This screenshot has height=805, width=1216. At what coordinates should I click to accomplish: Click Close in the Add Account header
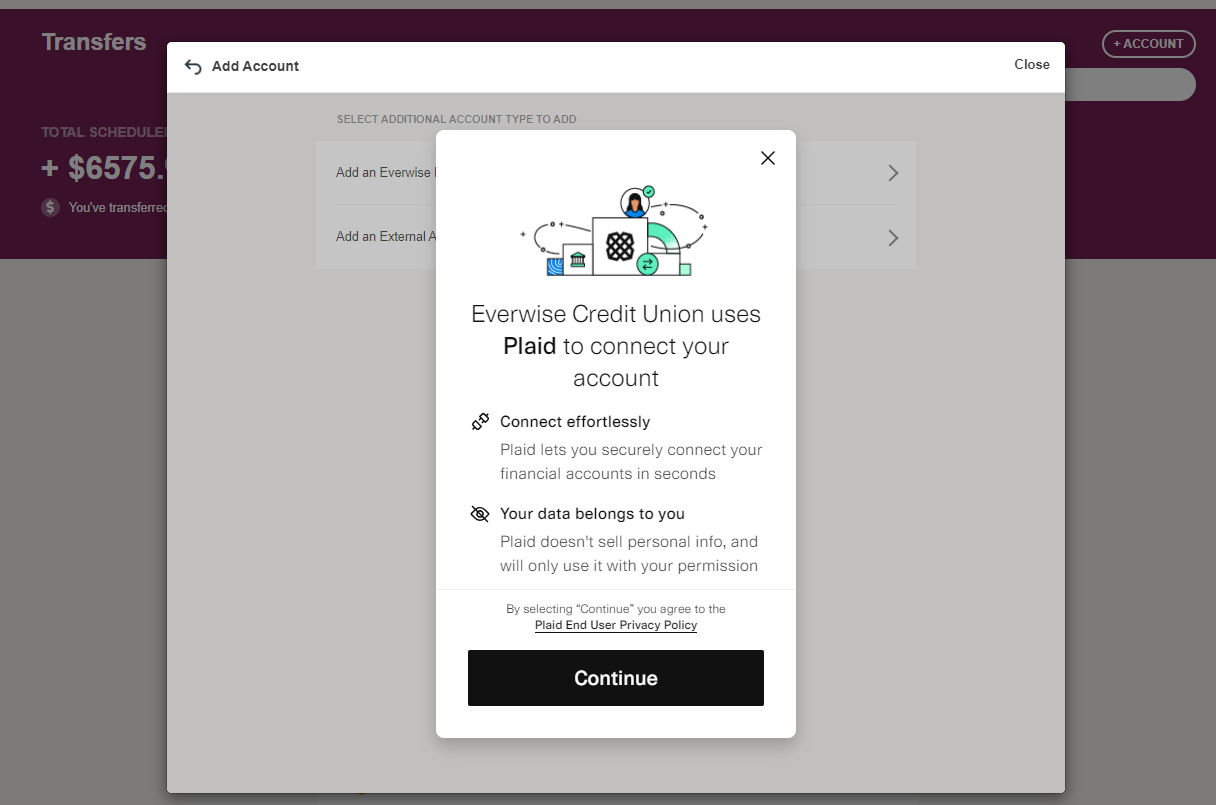[x=1031, y=65]
